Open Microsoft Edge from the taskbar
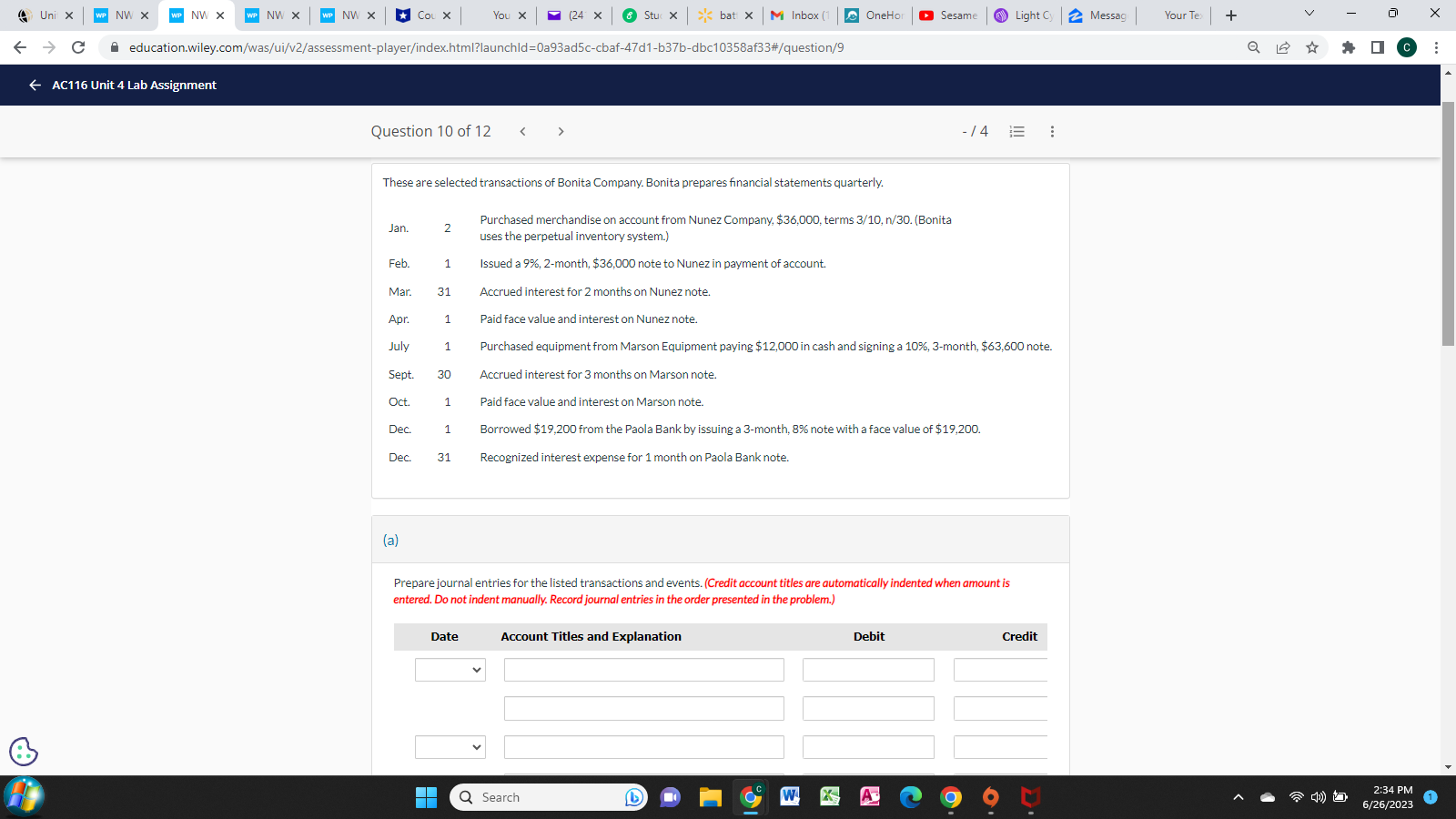This screenshot has height=819, width=1456. point(911,797)
